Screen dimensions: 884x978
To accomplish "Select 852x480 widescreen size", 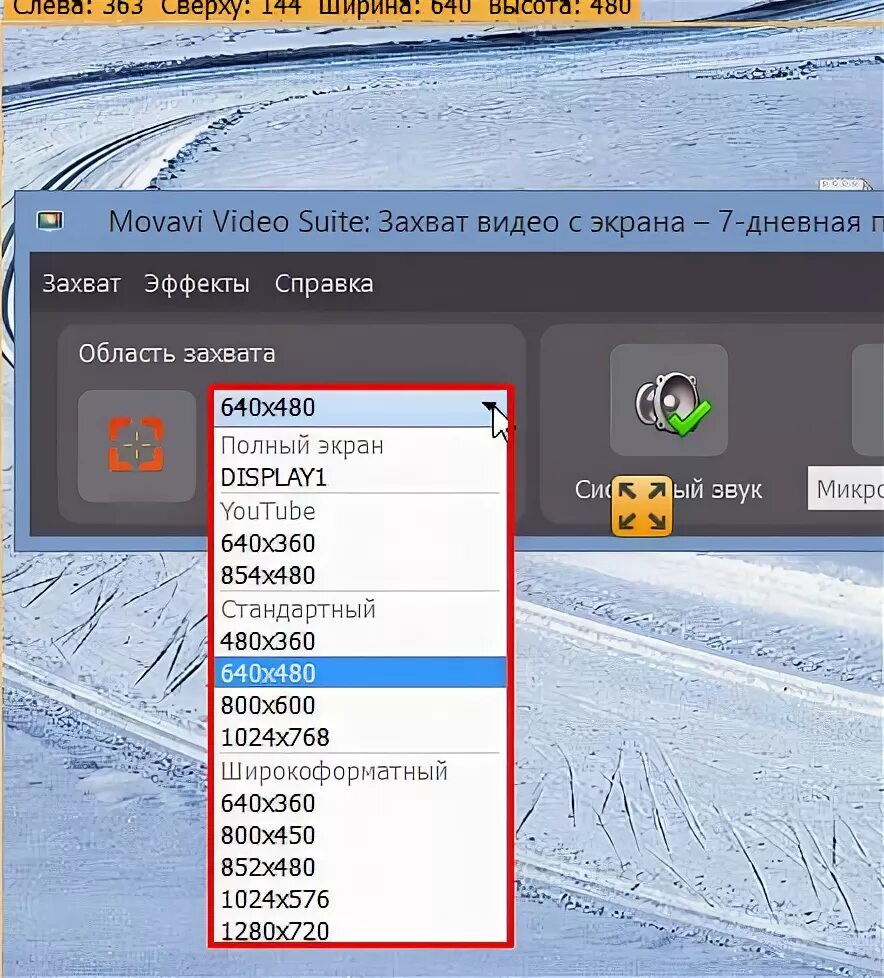I will (361, 867).
